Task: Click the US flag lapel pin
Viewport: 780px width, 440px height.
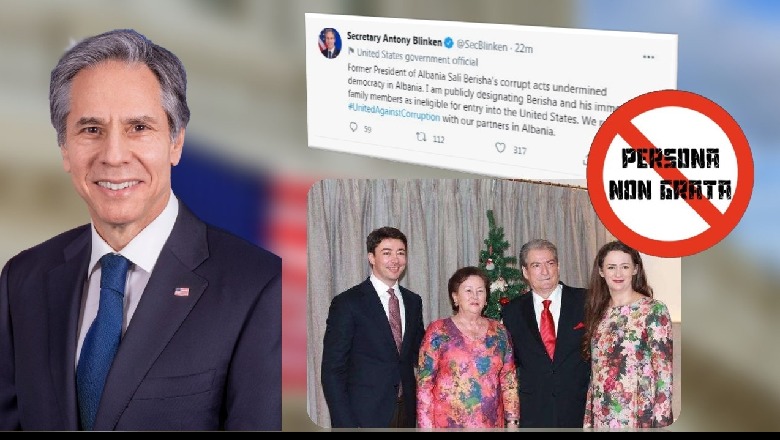Action: point(182,292)
